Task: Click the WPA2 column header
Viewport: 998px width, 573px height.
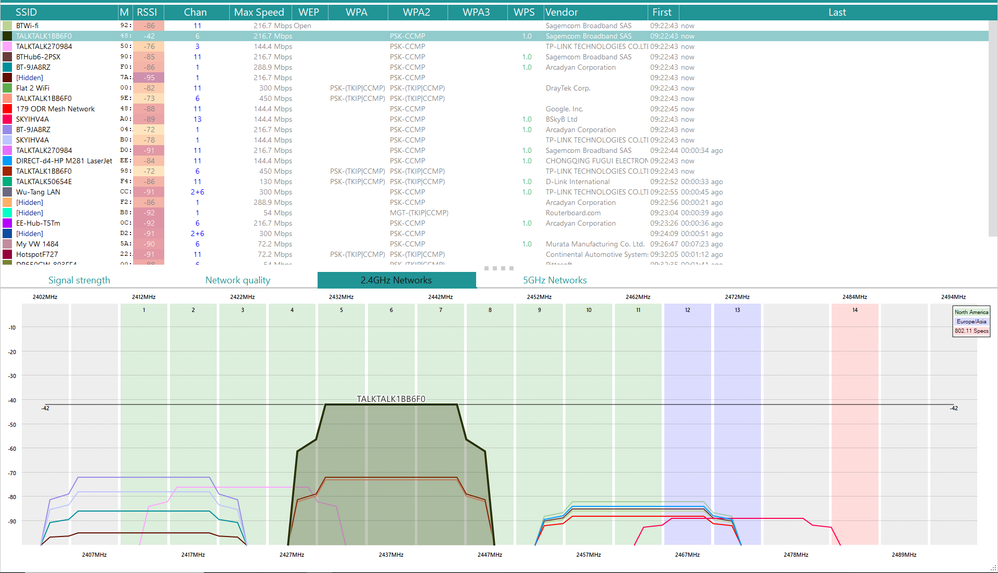Action: [x=417, y=12]
